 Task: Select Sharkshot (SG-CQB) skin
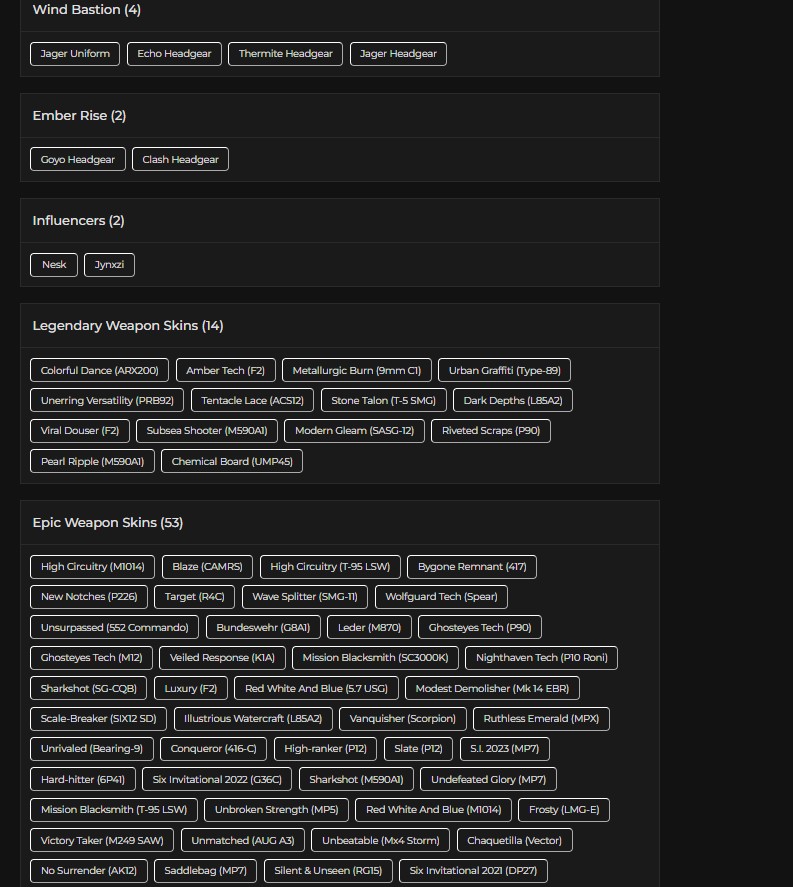click(x=88, y=688)
